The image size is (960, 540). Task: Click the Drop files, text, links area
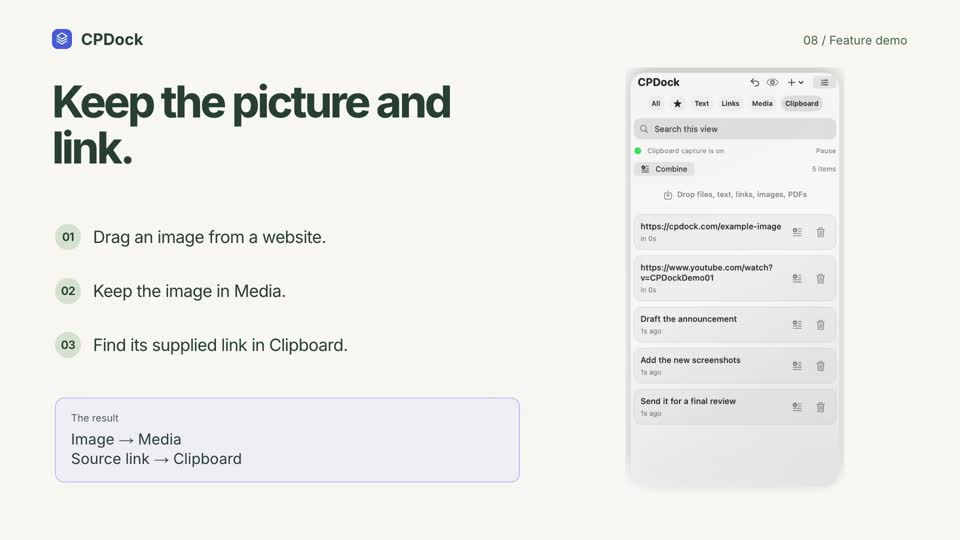(735, 195)
